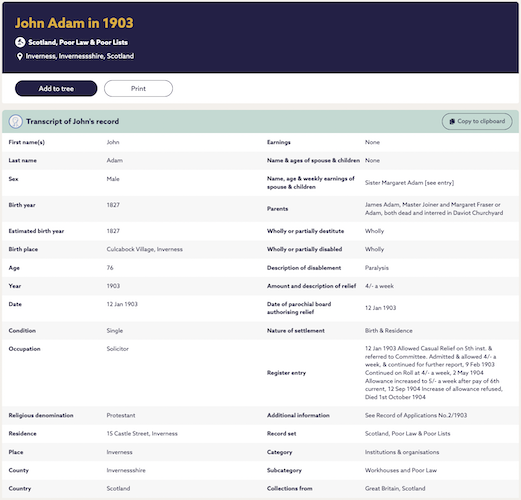Click 'See Record of Applications No.2/1903'
521x500 pixels.
[x=416, y=415]
